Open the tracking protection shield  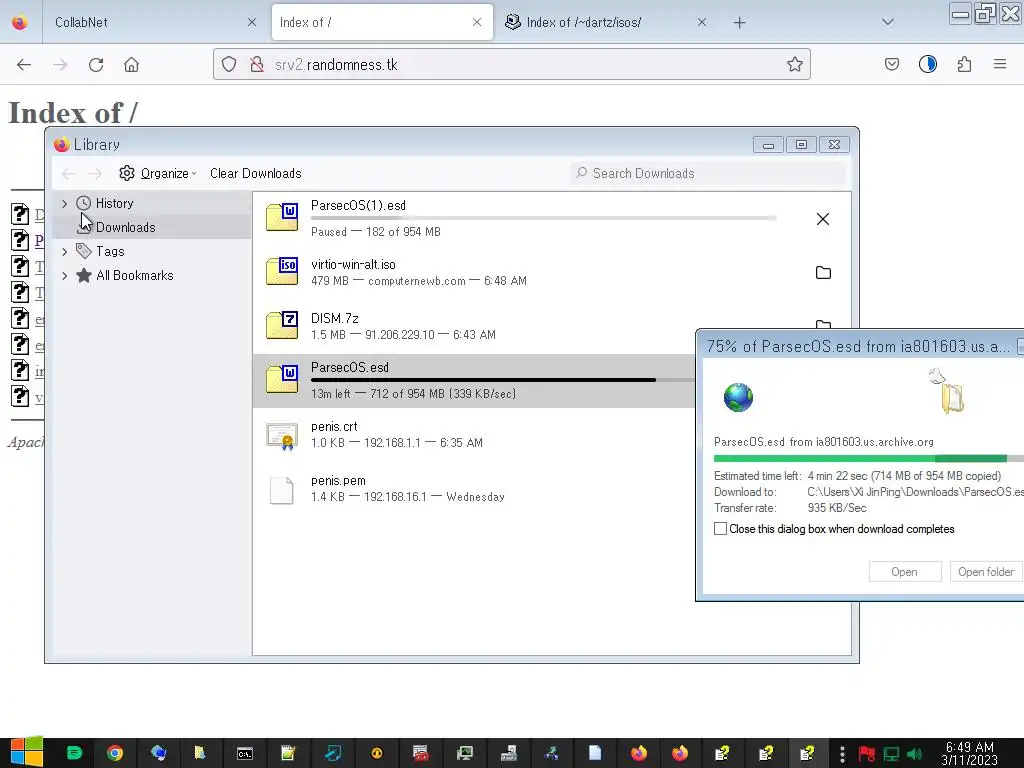tap(229, 64)
